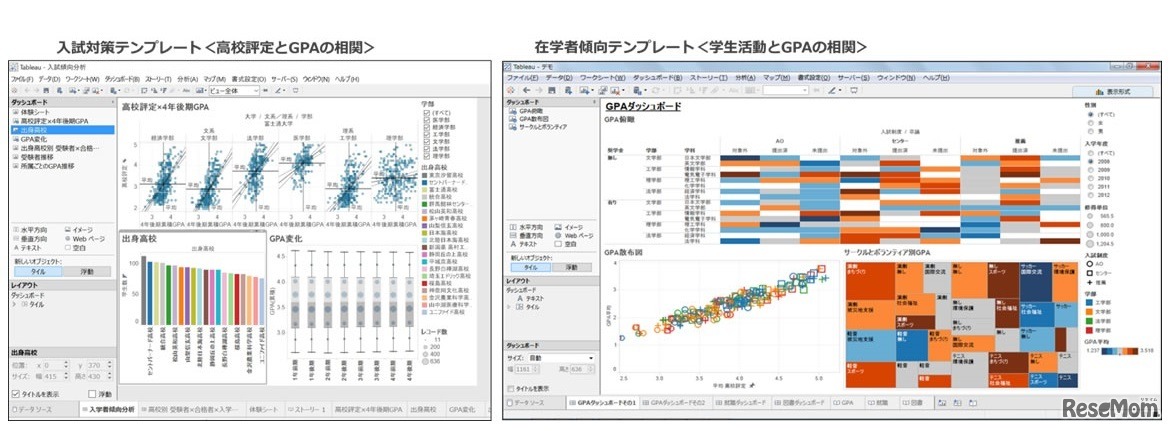1173x431 pixels.
Task: Open ダッシュボード(B) menu in demo window
Action: (x=658, y=78)
